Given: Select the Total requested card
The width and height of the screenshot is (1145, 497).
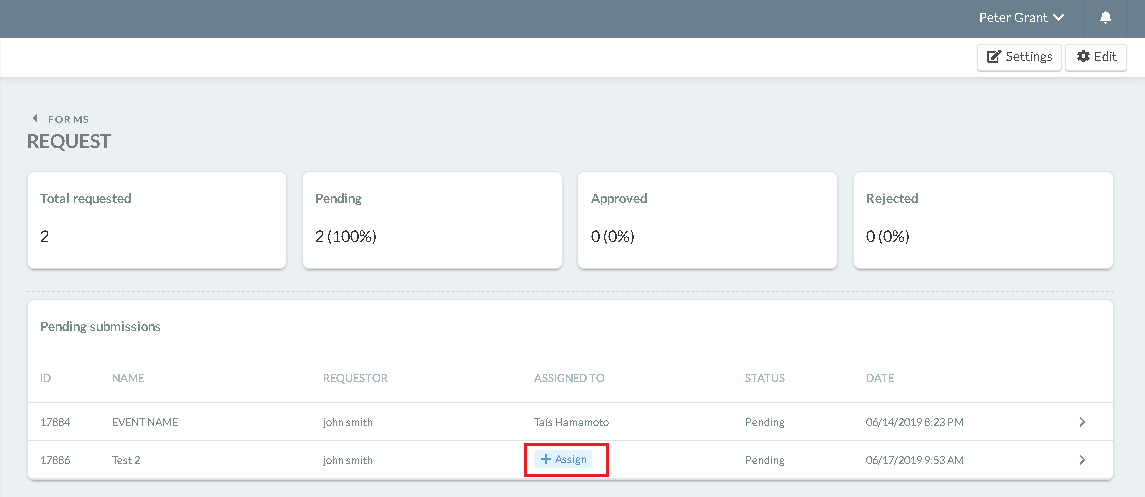Looking at the screenshot, I should click(156, 220).
